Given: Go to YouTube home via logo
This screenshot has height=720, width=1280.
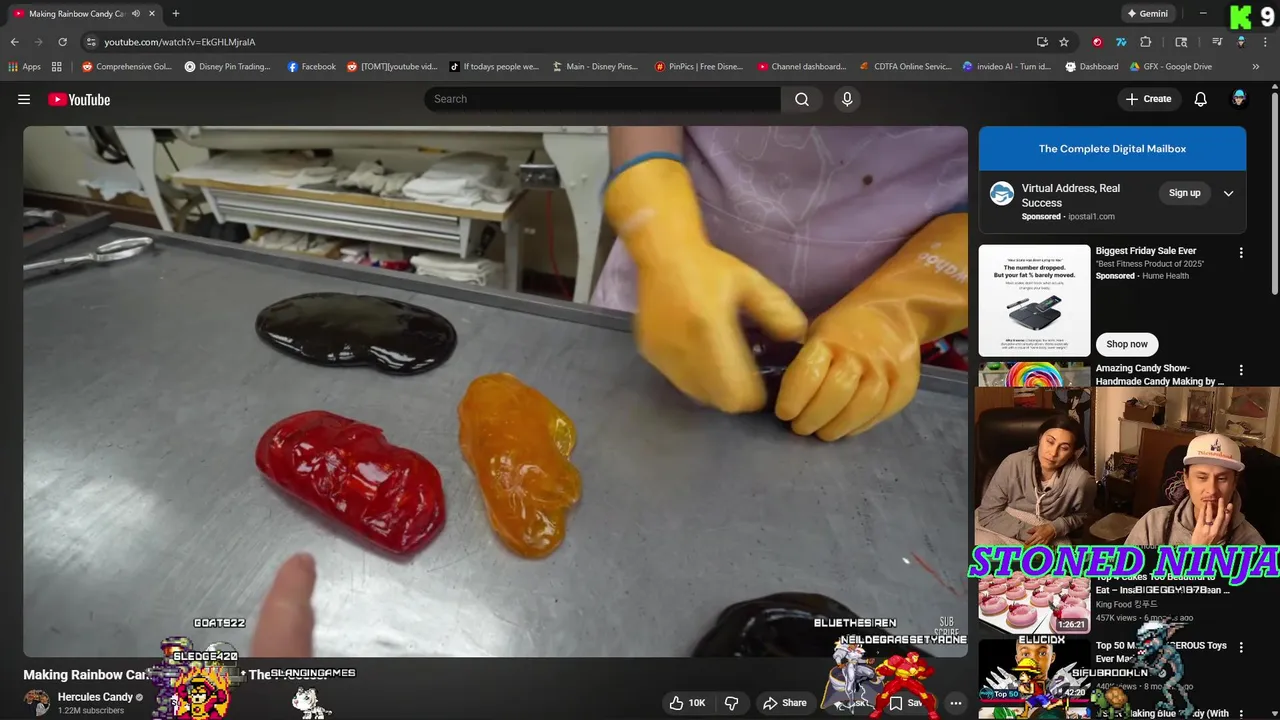Looking at the screenshot, I should [79, 99].
